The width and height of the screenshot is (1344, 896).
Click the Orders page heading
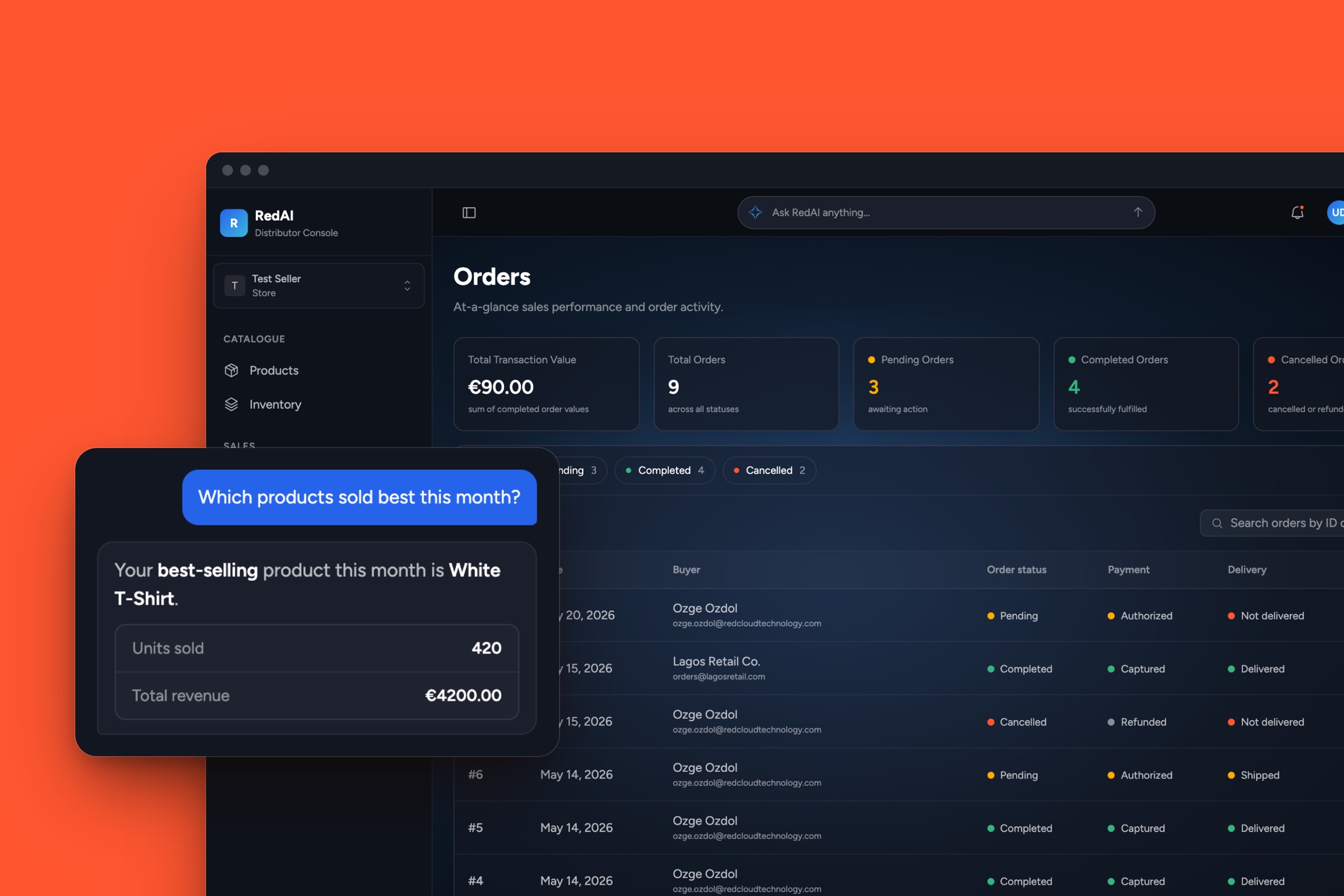[492, 277]
